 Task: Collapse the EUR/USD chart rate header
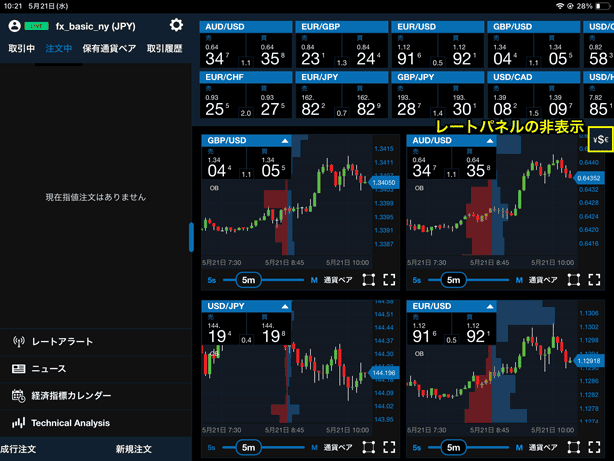pyautogui.click(x=490, y=306)
